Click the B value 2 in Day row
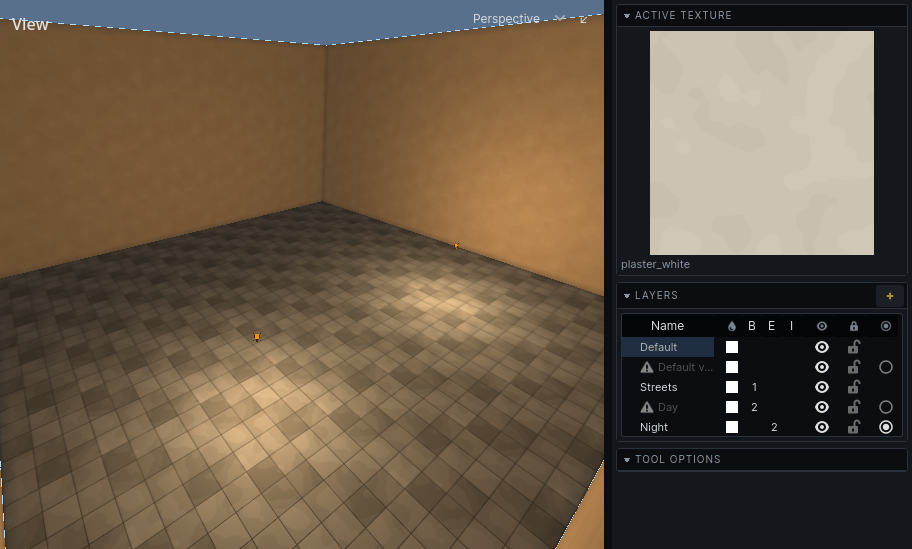912x549 pixels. pos(754,407)
